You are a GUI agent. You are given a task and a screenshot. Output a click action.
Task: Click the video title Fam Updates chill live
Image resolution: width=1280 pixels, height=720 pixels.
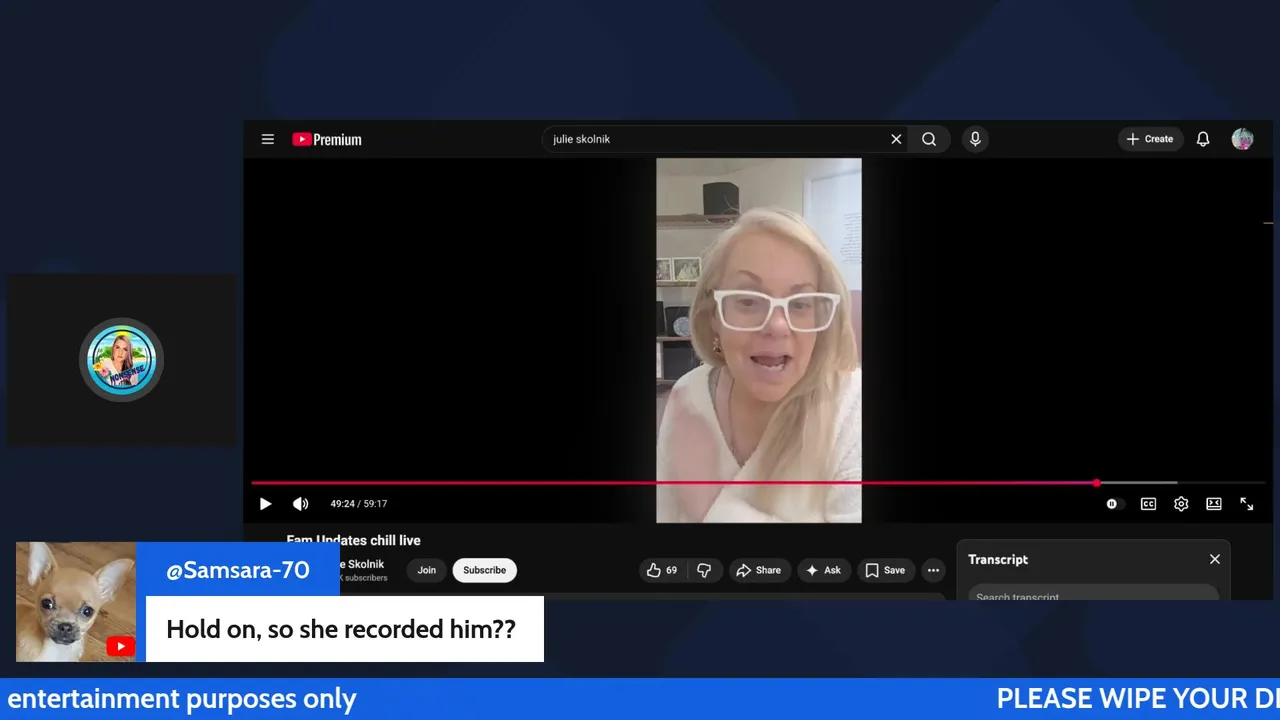(353, 540)
